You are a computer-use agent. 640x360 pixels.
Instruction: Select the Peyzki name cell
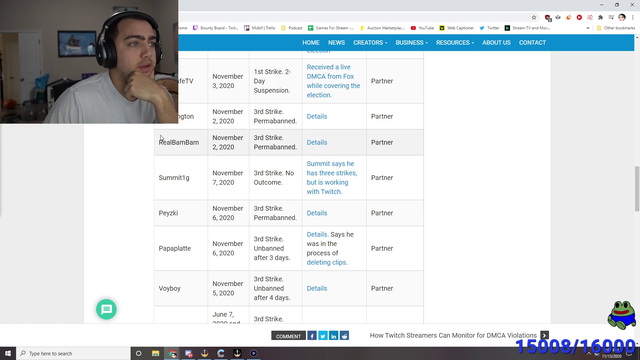click(181, 213)
